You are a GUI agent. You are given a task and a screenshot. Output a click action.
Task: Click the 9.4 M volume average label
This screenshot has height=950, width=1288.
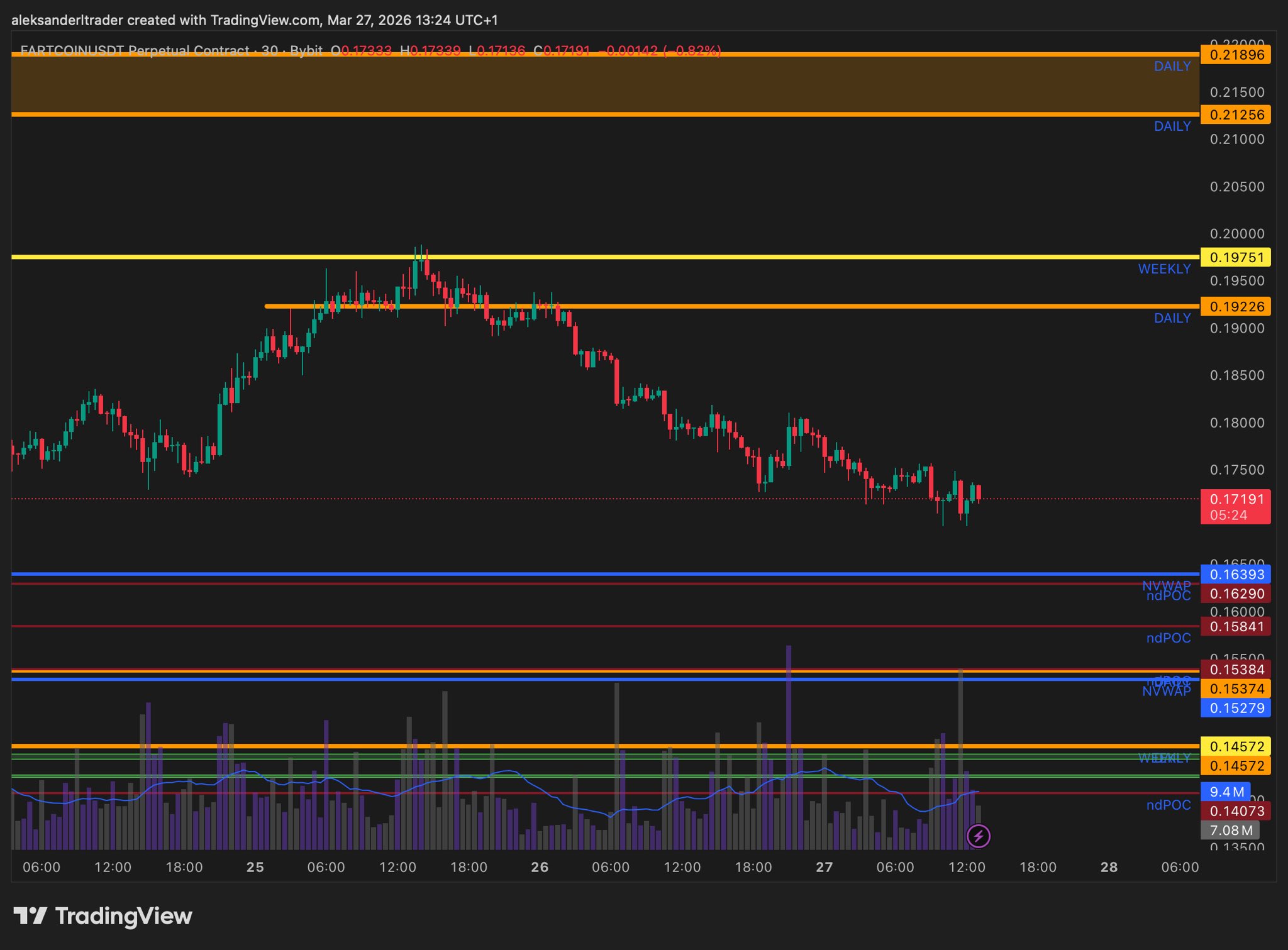click(1226, 792)
